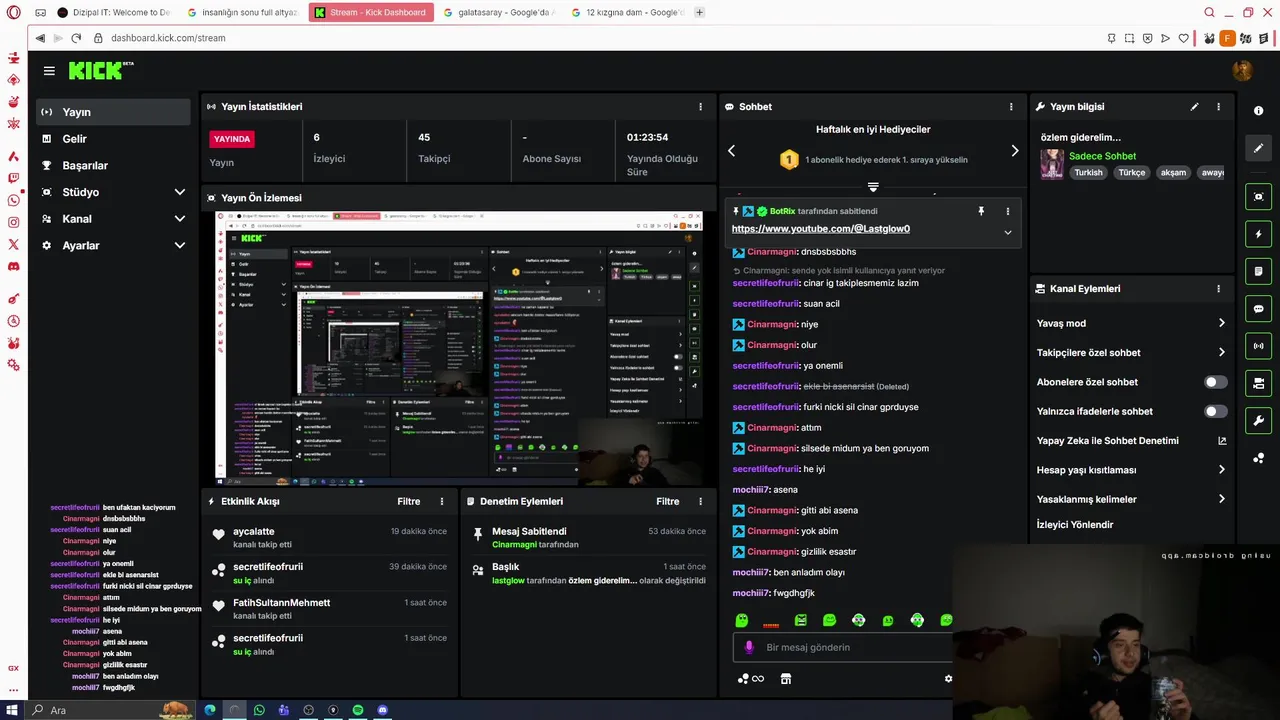Reload the page
Image resolution: width=1280 pixels, height=720 pixels.
pos(76,38)
